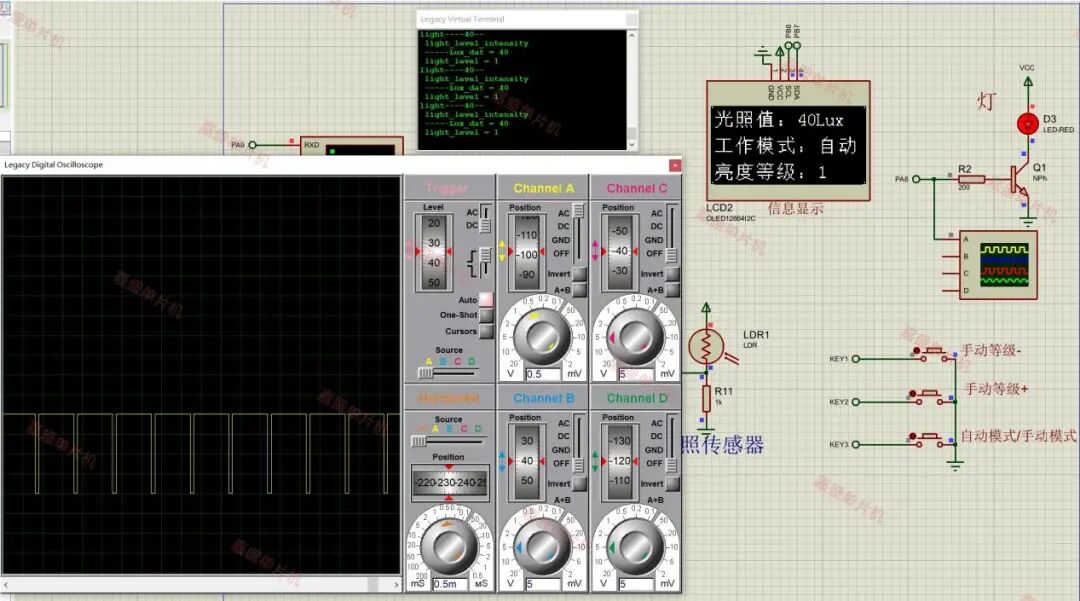This screenshot has width=1080, height=601.
Task: Toggle the One-Shot trigger button
Action: pyautogui.click(x=486, y=315)
